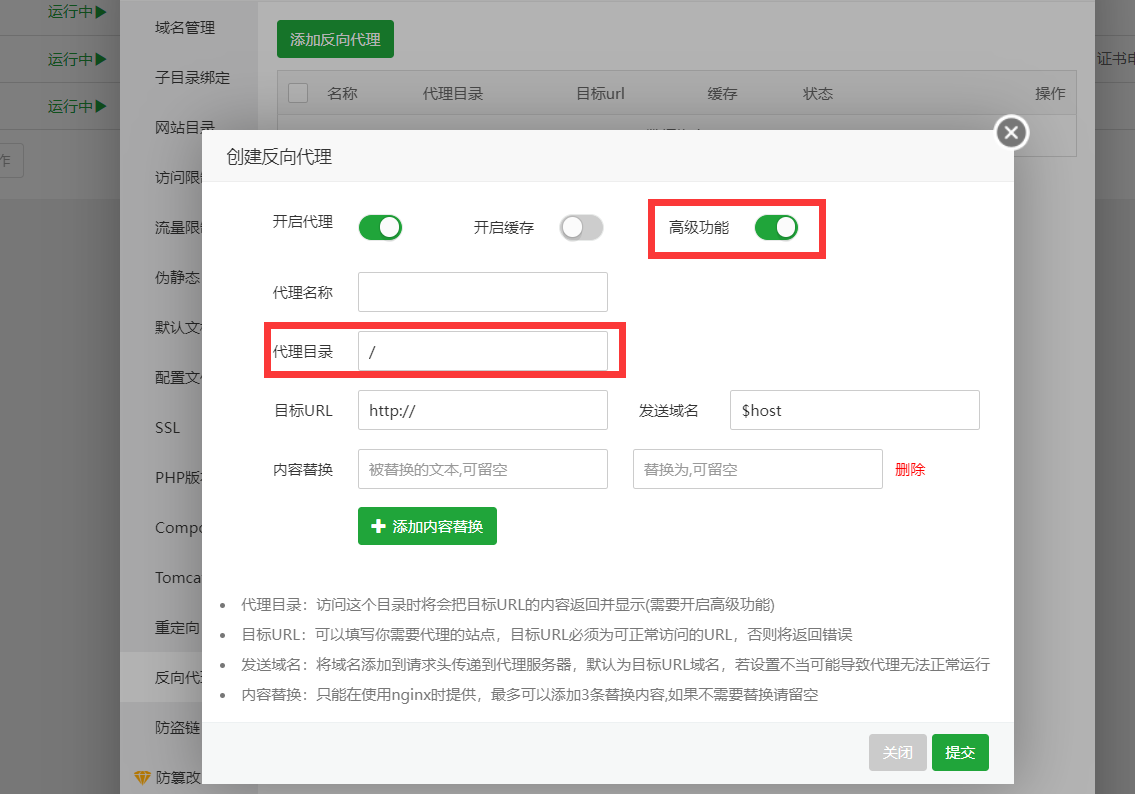1135x794 pixels.
Task: Select 子目录绑定 menu item
Action: click(192, 77)
